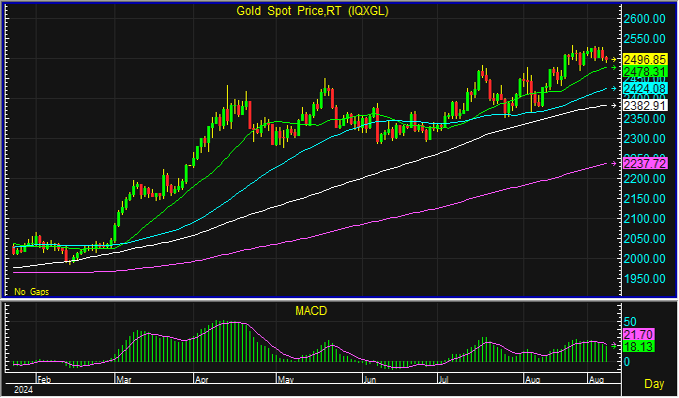Click the No Gaps label
The width and height of the screenshot is (679, 398).
pos(31,292)
